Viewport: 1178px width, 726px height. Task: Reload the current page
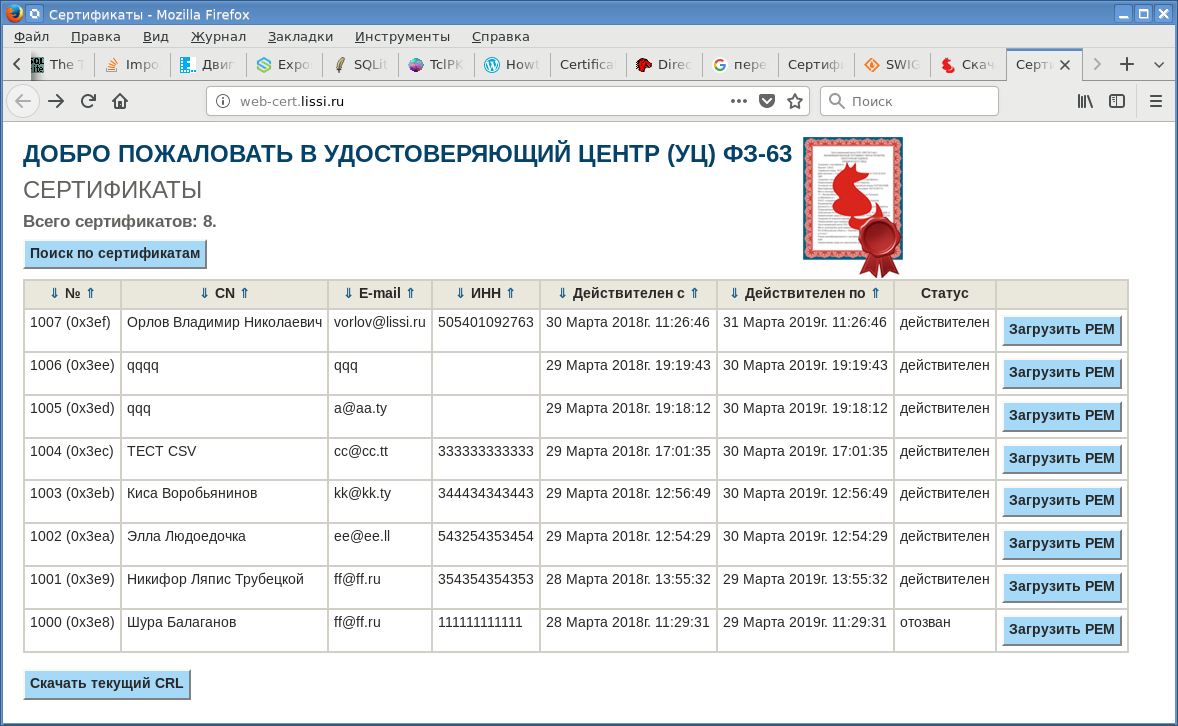[x=88, y=101]
